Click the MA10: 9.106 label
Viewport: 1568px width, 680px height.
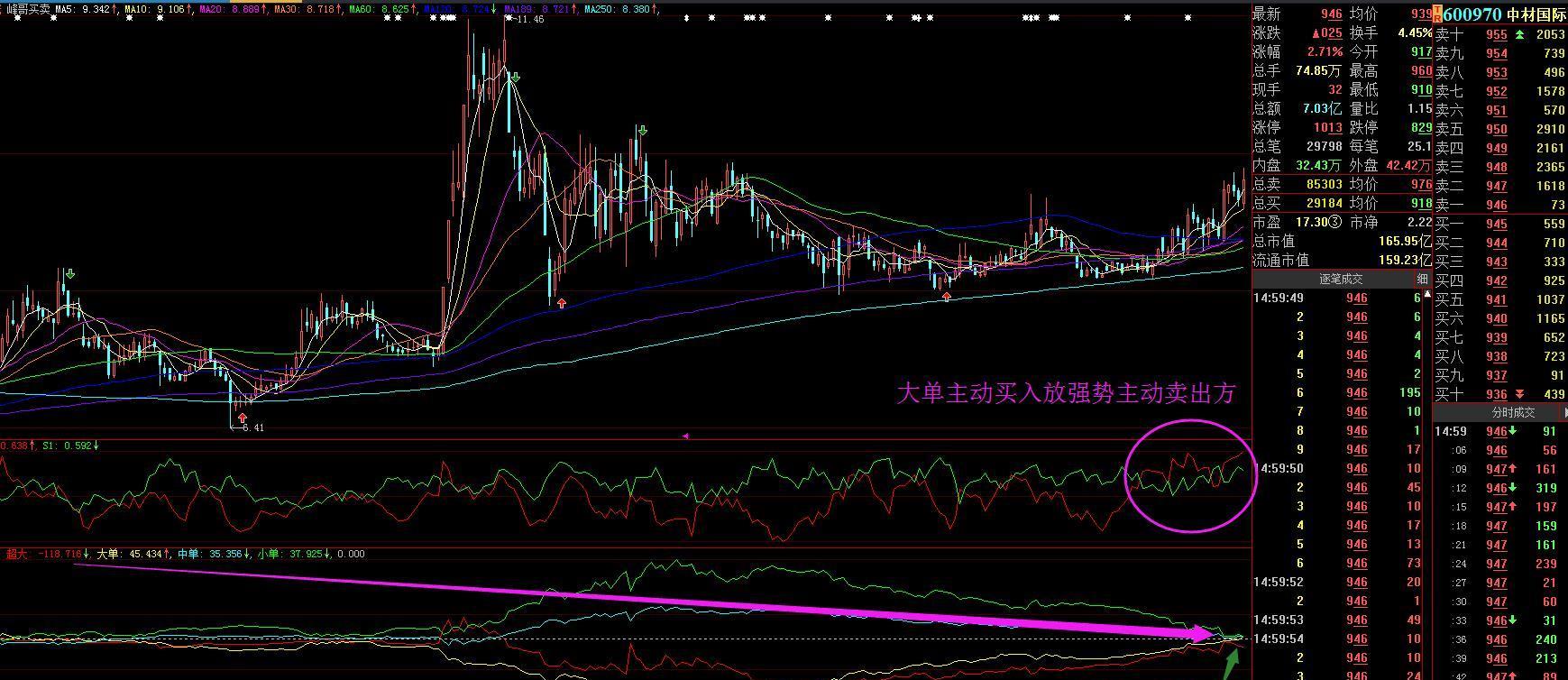pyautogui.click(x=158, y=9)
